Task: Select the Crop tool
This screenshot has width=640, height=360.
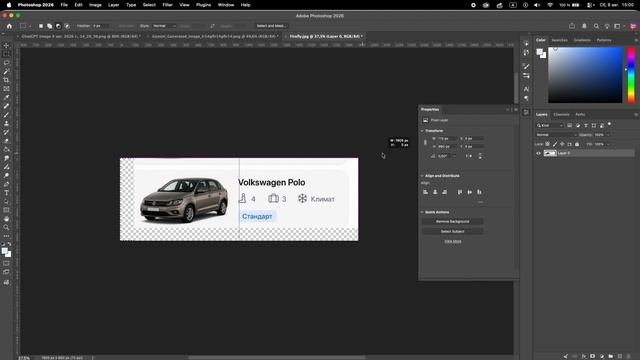Action: (x=6, y=80)
